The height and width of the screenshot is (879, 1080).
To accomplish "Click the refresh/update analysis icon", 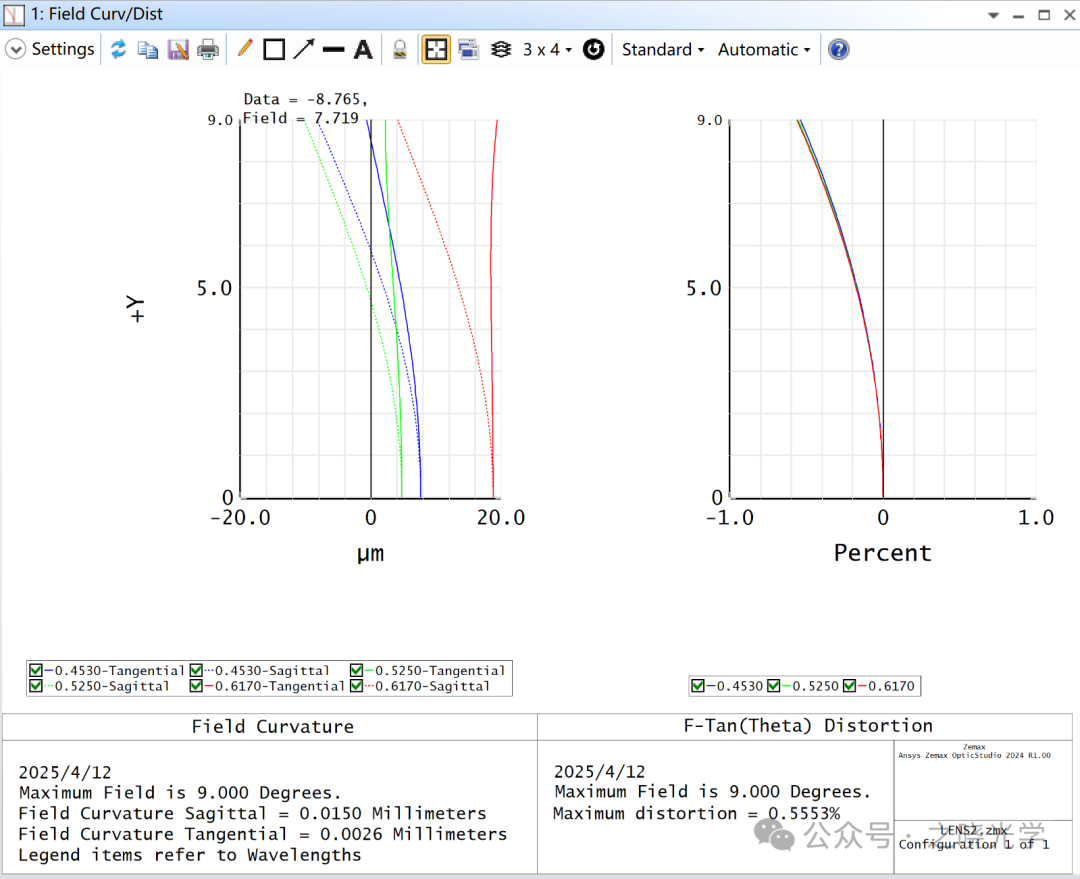I will pos(118,49).
